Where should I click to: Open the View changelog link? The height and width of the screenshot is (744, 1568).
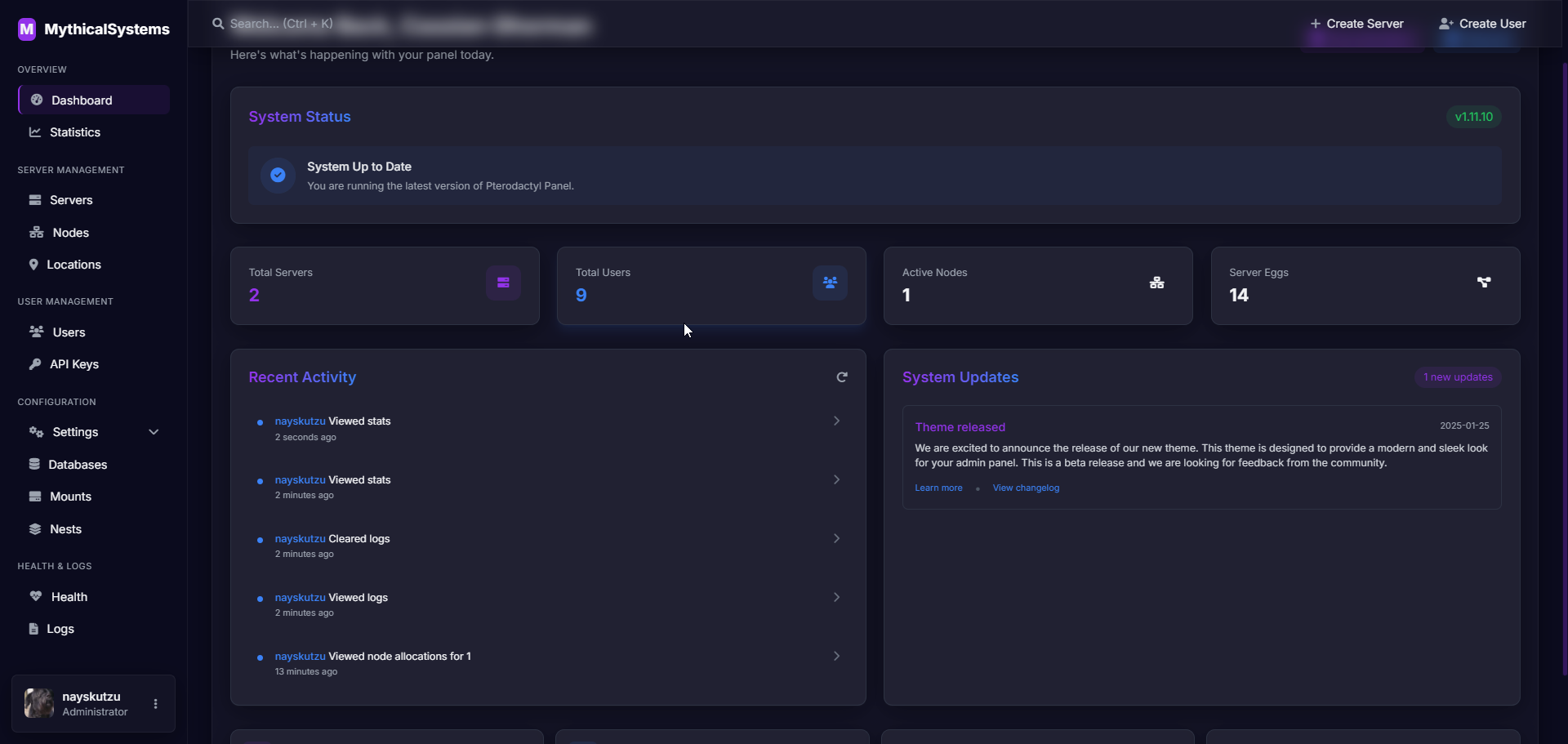coord(1026,488)
